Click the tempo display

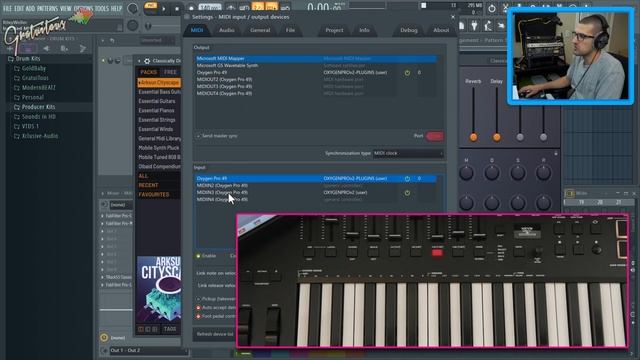[x=210, y=8]
